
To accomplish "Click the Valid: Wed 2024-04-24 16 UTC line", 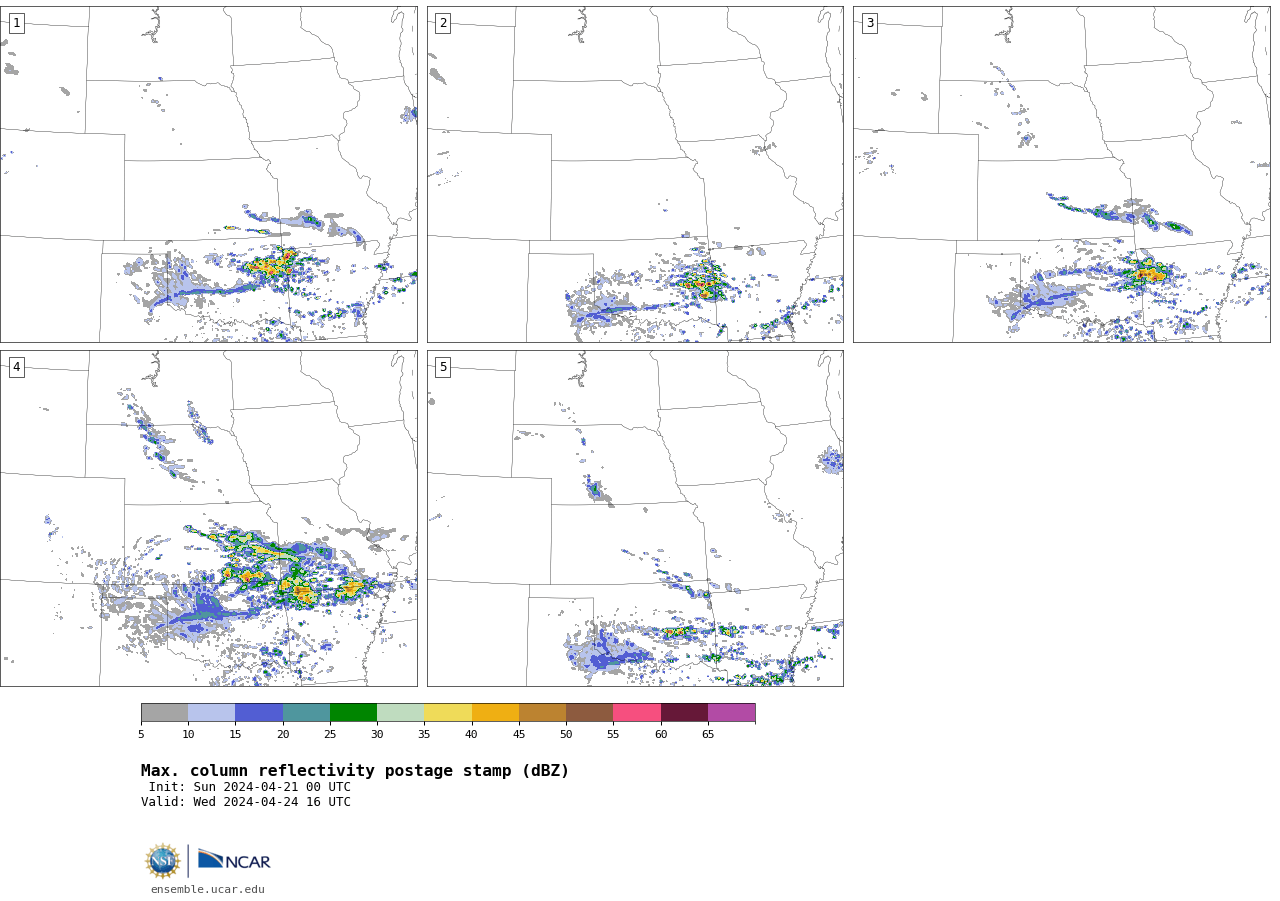I will coord(246,802).
